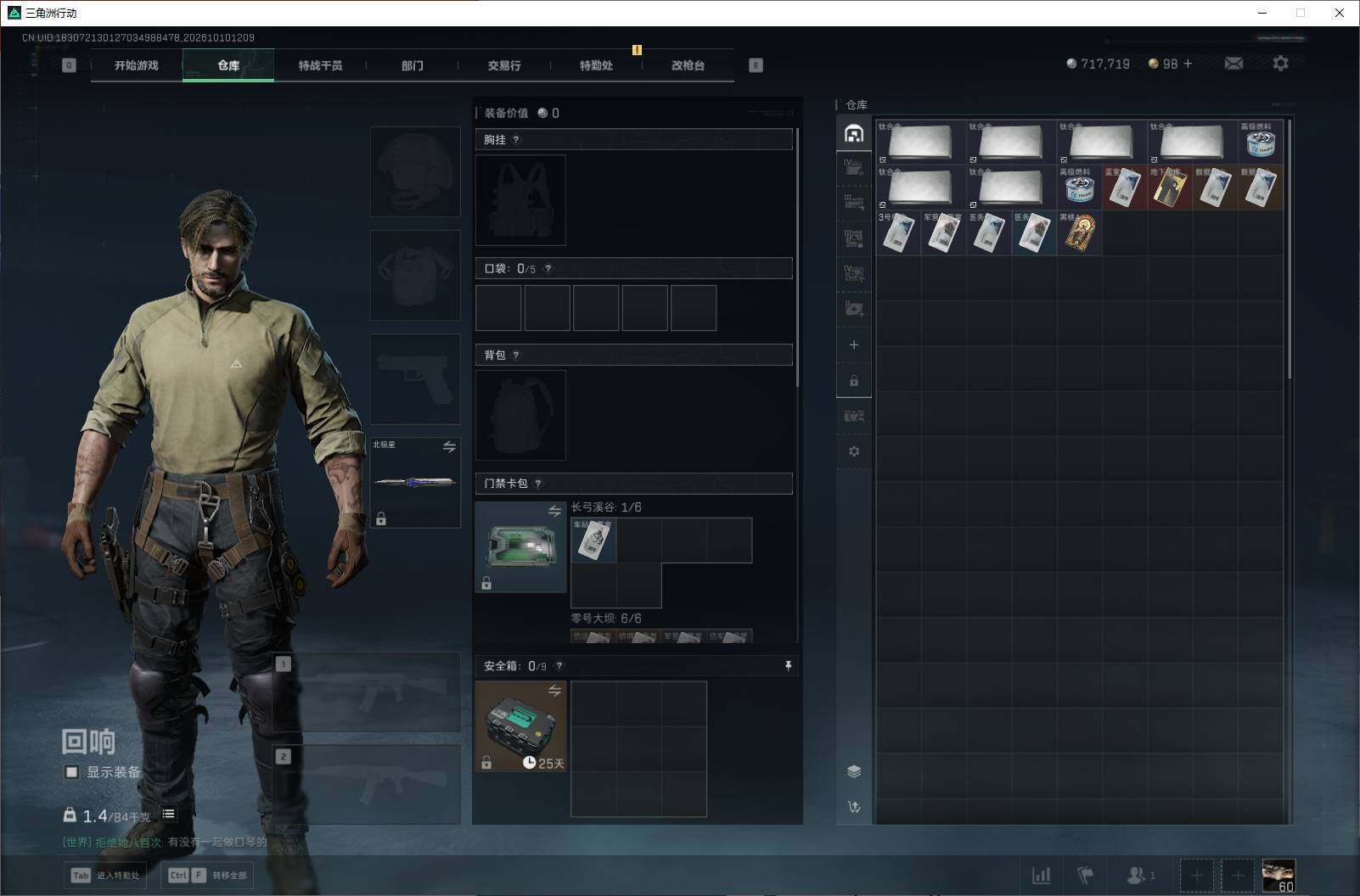
Task: Click the pin icon in the 安全箱 header
Action: 788,666
